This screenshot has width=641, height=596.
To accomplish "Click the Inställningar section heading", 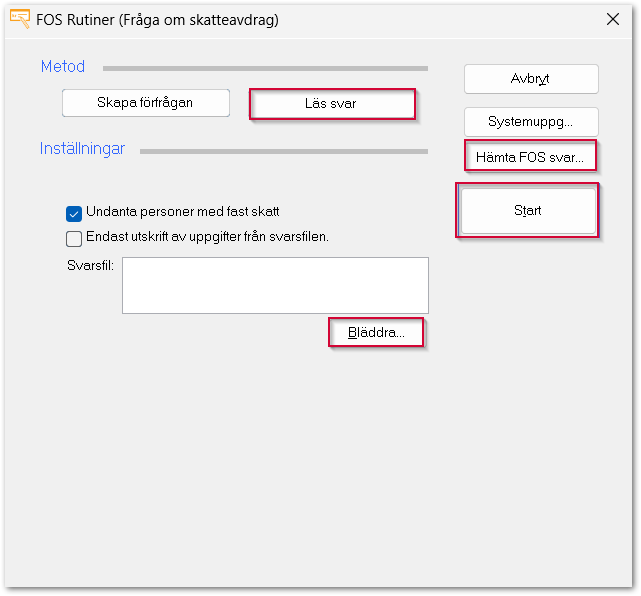I will click(x=82, y=149).
